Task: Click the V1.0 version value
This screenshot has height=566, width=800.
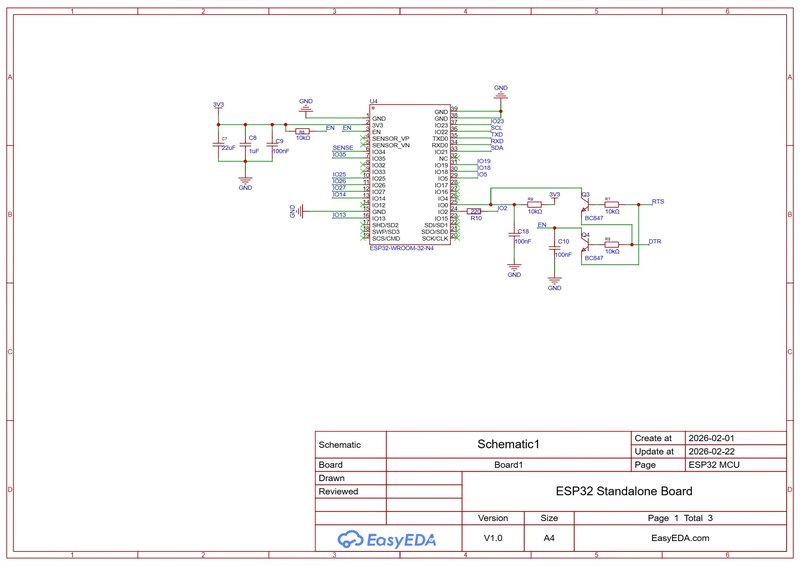Action: tap(493, 538)
